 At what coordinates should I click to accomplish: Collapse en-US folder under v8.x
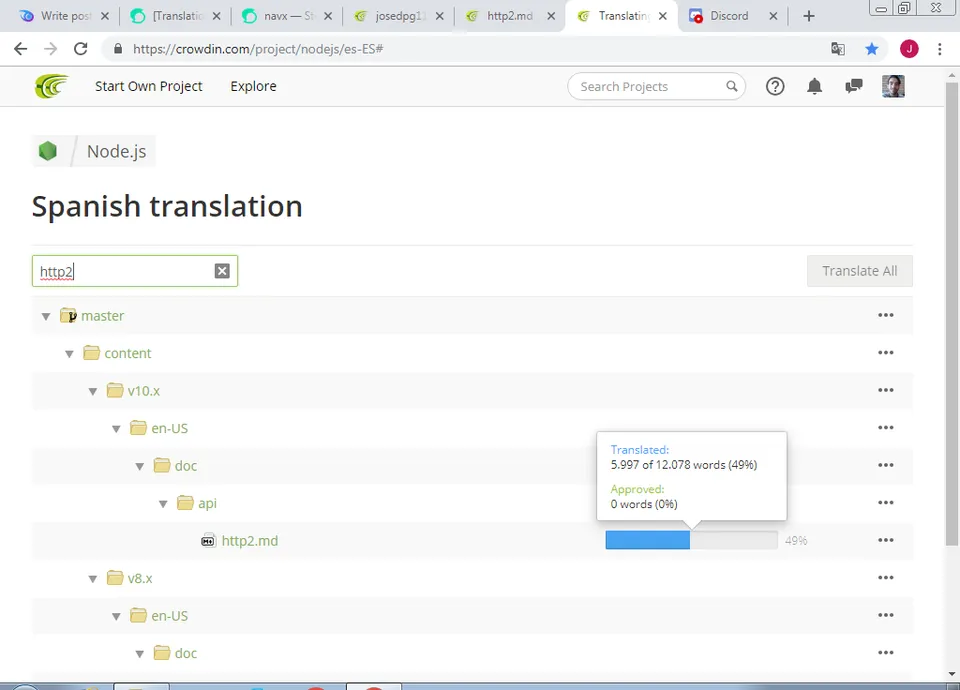pyautogui.click(x=116, y=617)
